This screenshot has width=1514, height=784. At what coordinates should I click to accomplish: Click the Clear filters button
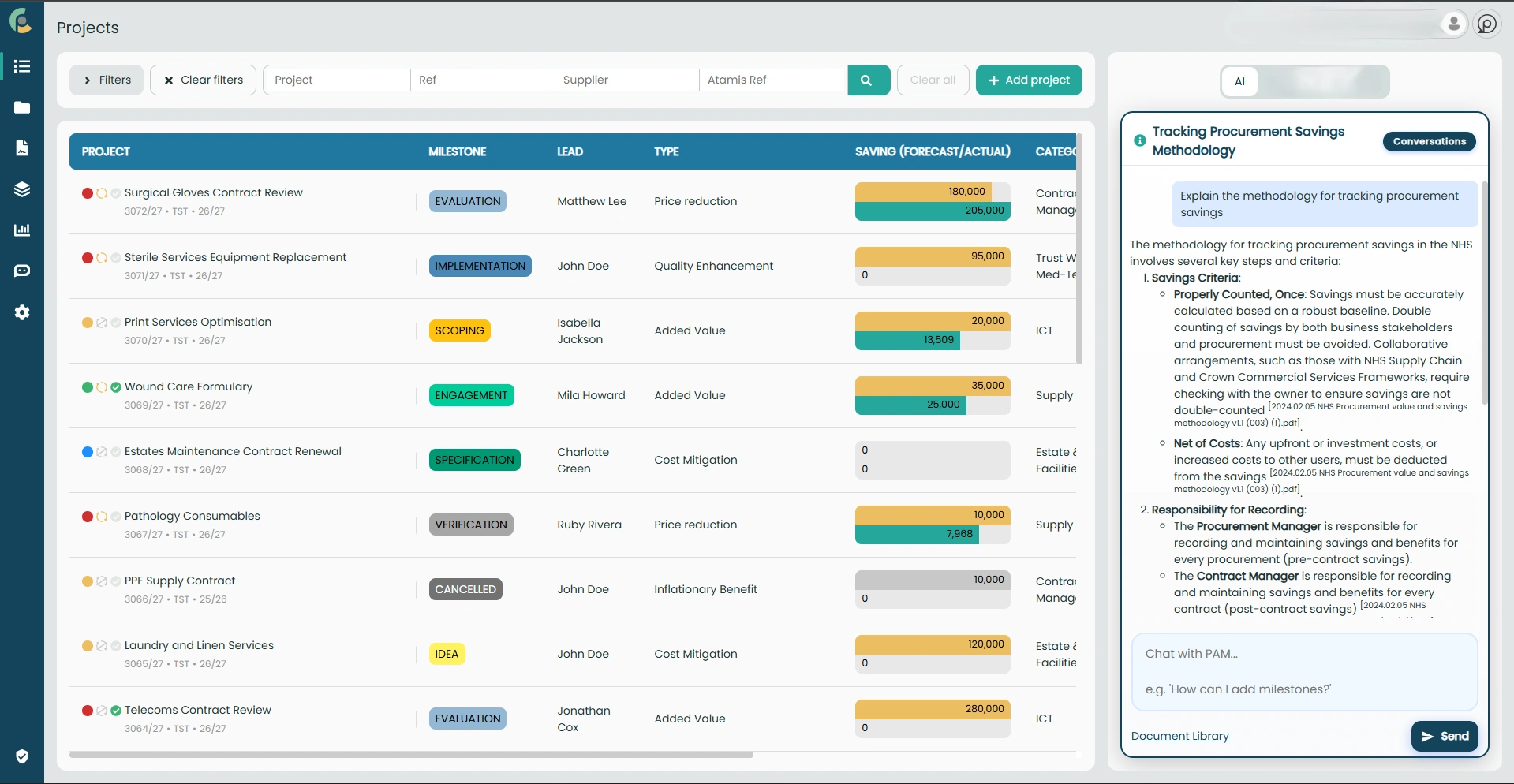pos(203,80)
